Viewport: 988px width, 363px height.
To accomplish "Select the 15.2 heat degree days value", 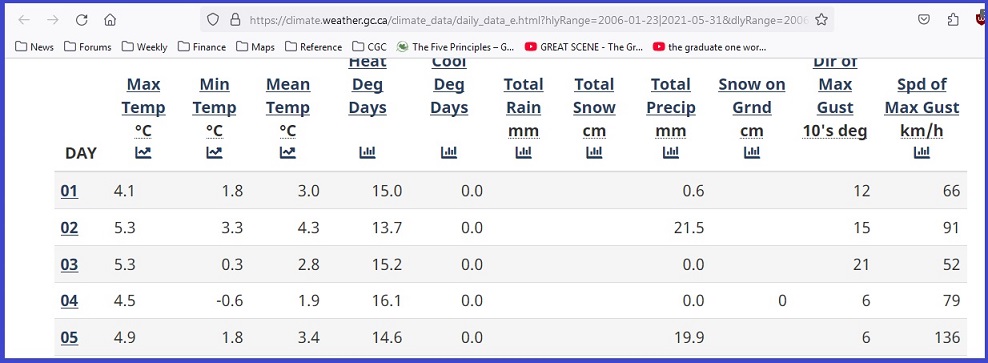I will click(387, 264).
